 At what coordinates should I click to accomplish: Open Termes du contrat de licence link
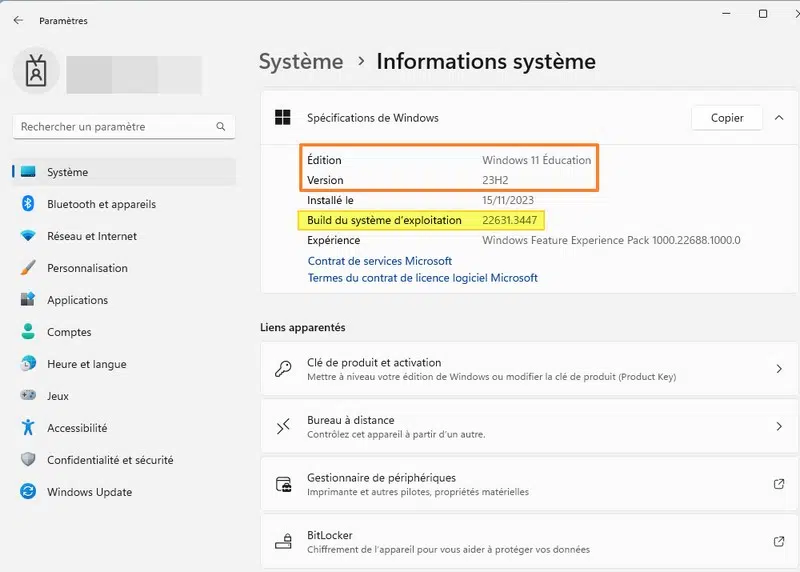click(422, 278)
